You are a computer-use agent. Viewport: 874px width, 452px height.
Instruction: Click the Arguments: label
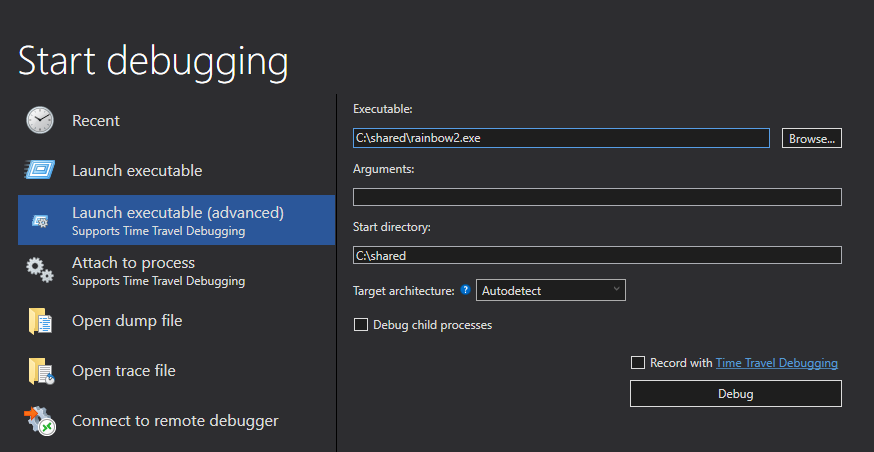pyautogui.click(x=383, y=168)
